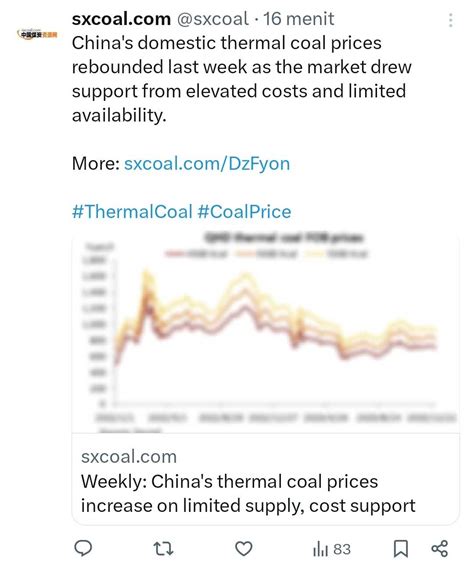Viewport: 474px width, 572px height.
Task: Open the Weekly thermal coal prices headline
Action: [248, 493]
